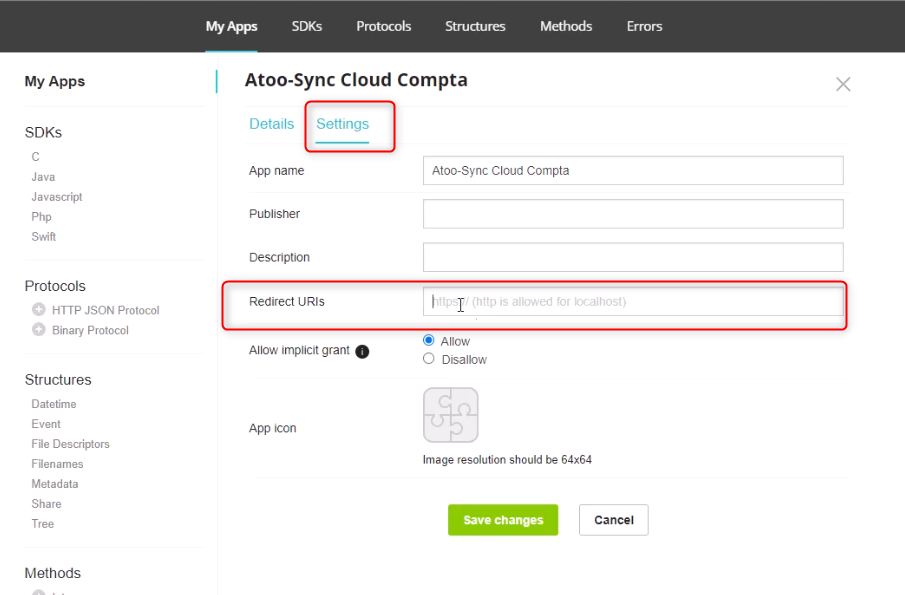Open the My Apps top navigation tab

click(231, 27)
